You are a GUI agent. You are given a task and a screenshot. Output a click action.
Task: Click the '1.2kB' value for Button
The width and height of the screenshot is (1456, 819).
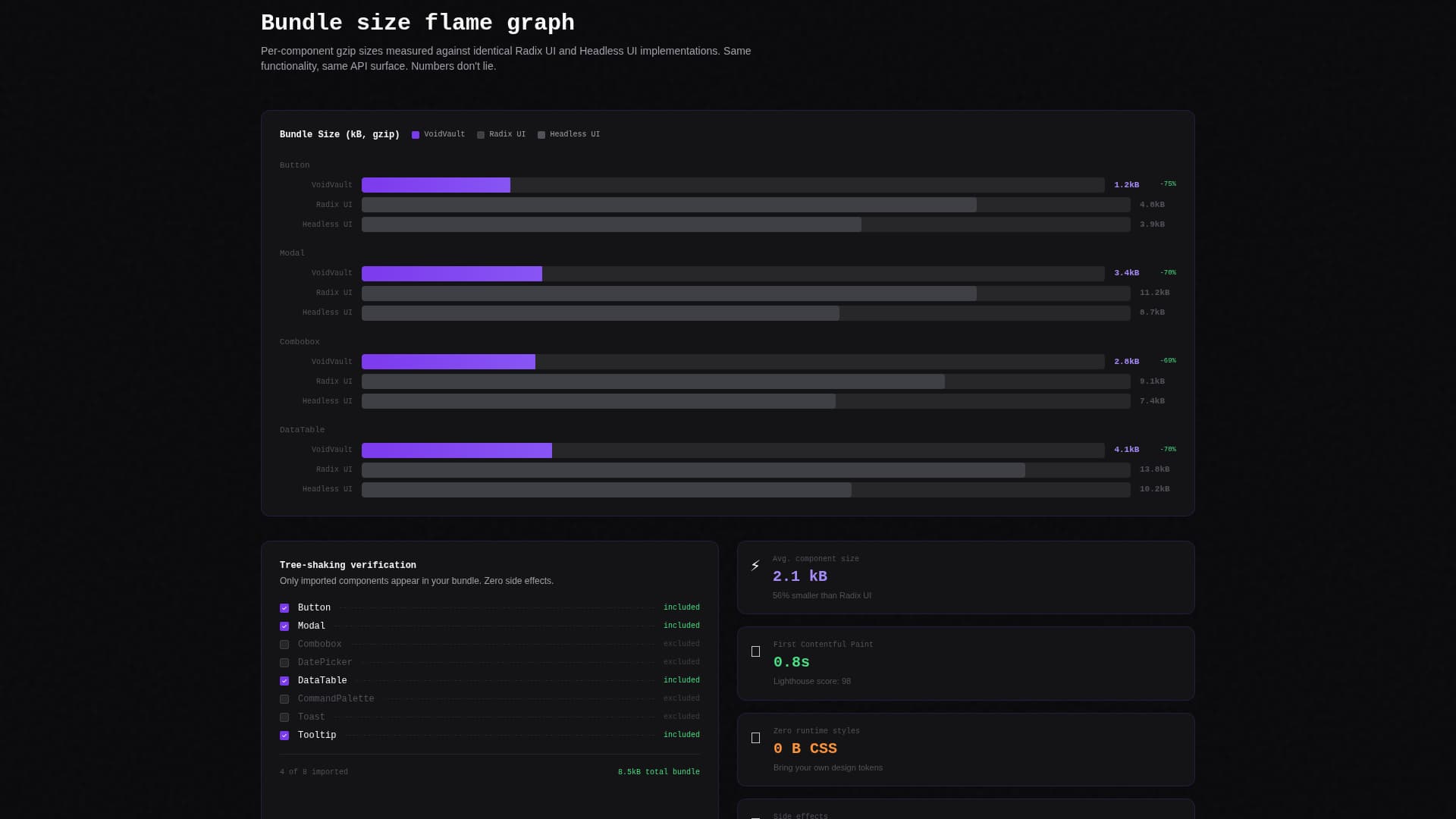coord(1126,185)
